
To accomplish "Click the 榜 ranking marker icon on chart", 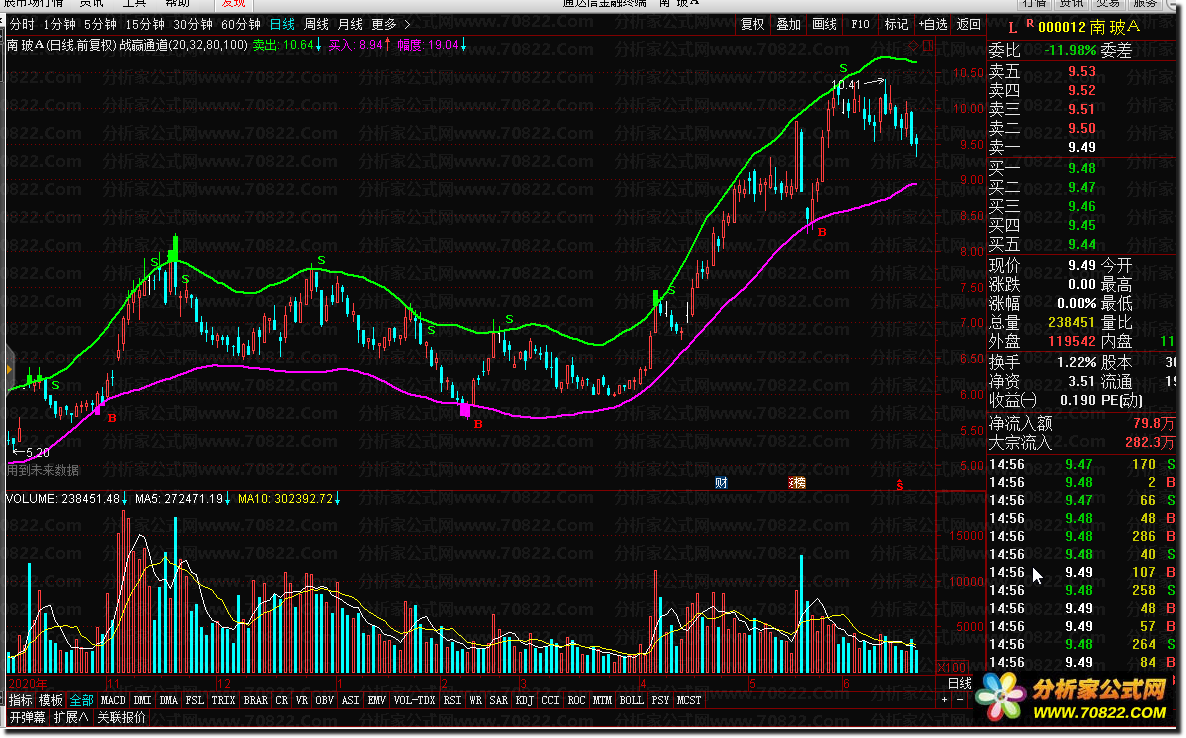I will coord(796,482).
